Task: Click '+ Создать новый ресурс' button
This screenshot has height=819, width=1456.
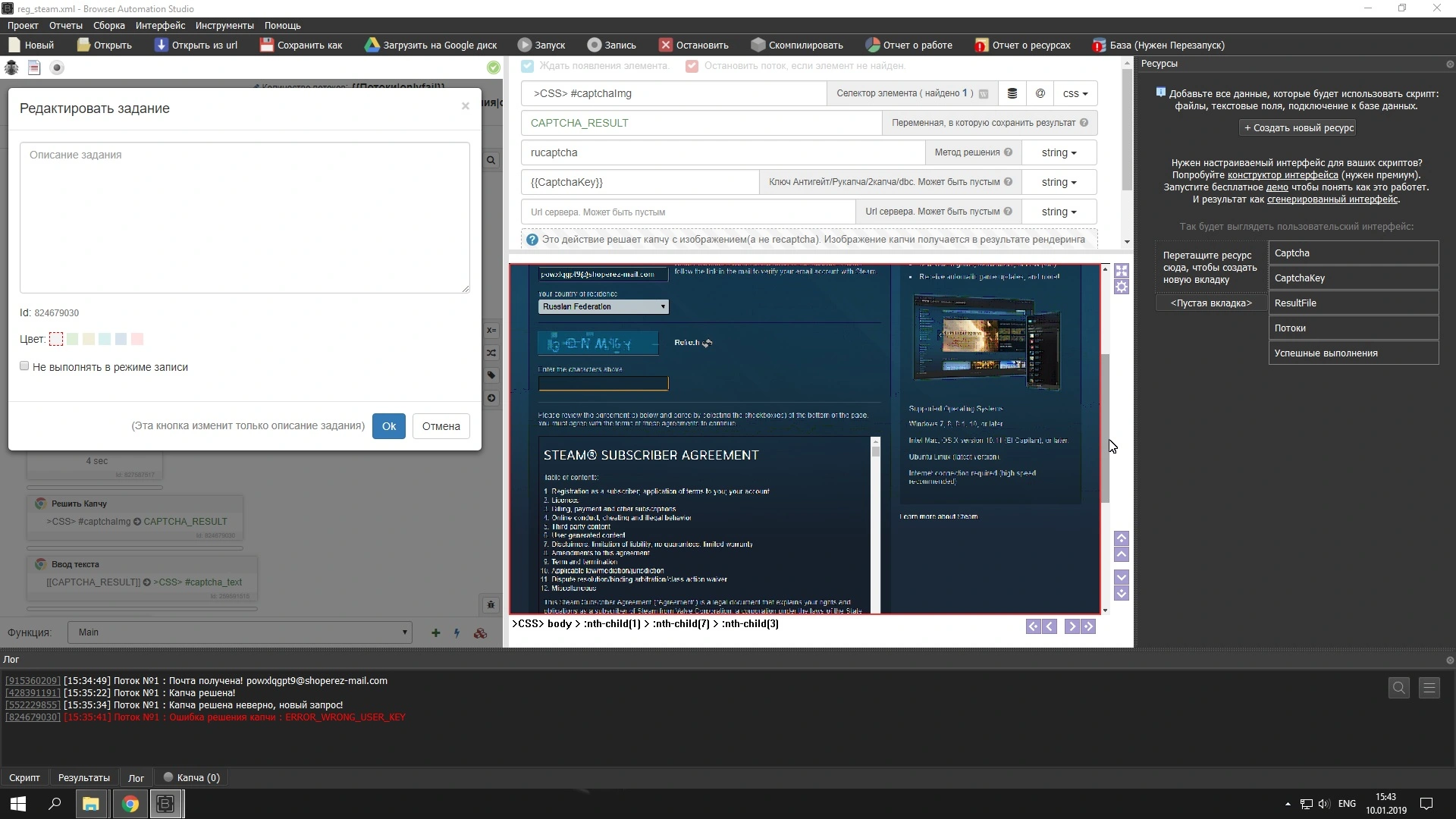Action: pos(1299,128)
